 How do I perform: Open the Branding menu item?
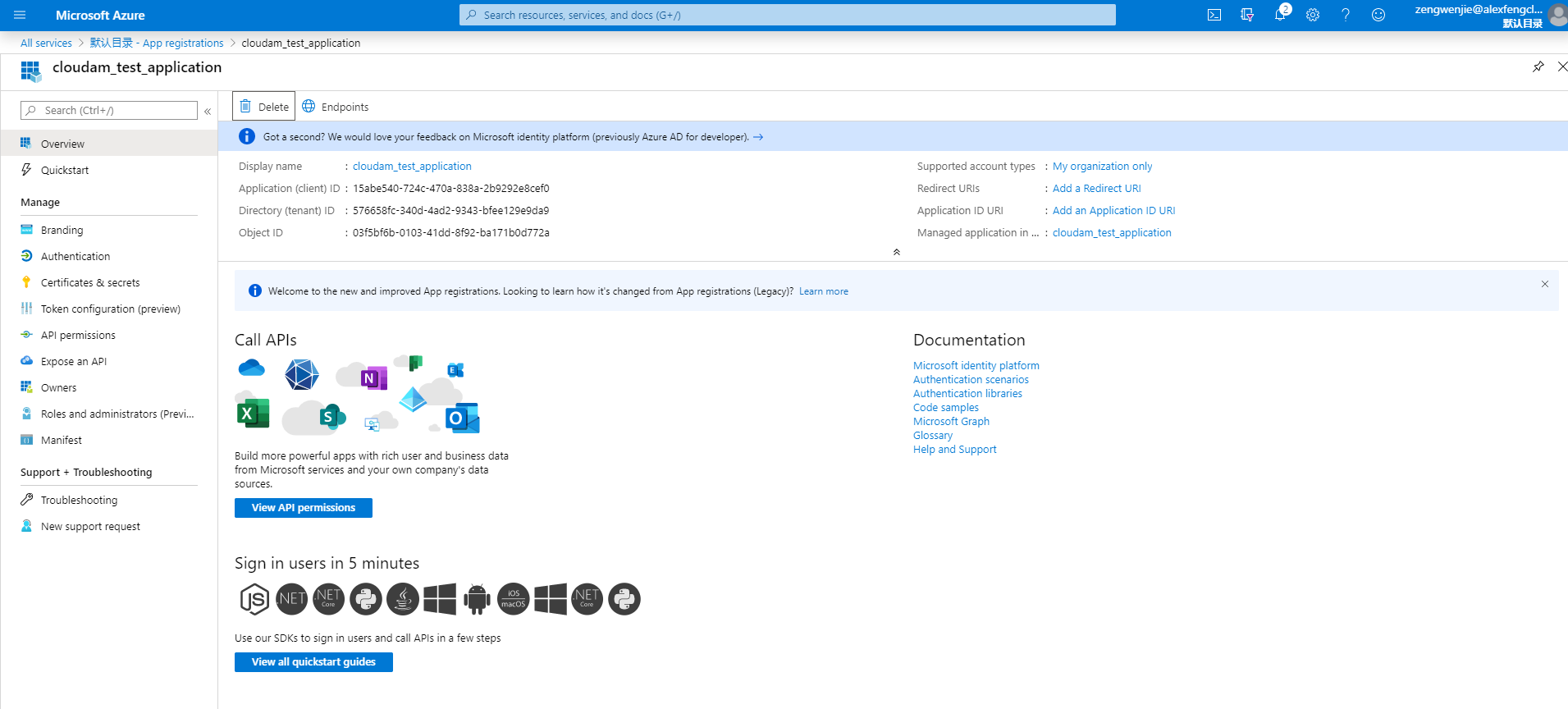pos(109,231)
